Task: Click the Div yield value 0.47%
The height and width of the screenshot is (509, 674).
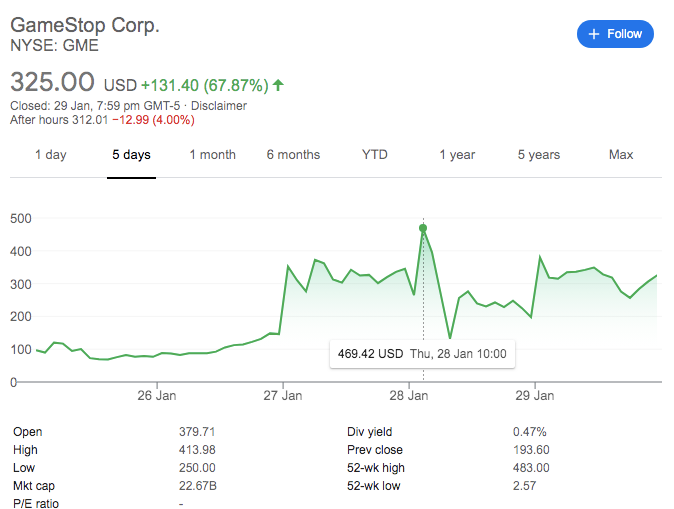Action: click(530, 432)
